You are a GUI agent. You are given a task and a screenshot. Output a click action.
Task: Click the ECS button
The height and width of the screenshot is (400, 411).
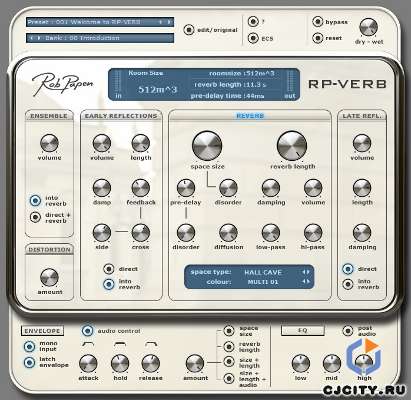point(253,38)
